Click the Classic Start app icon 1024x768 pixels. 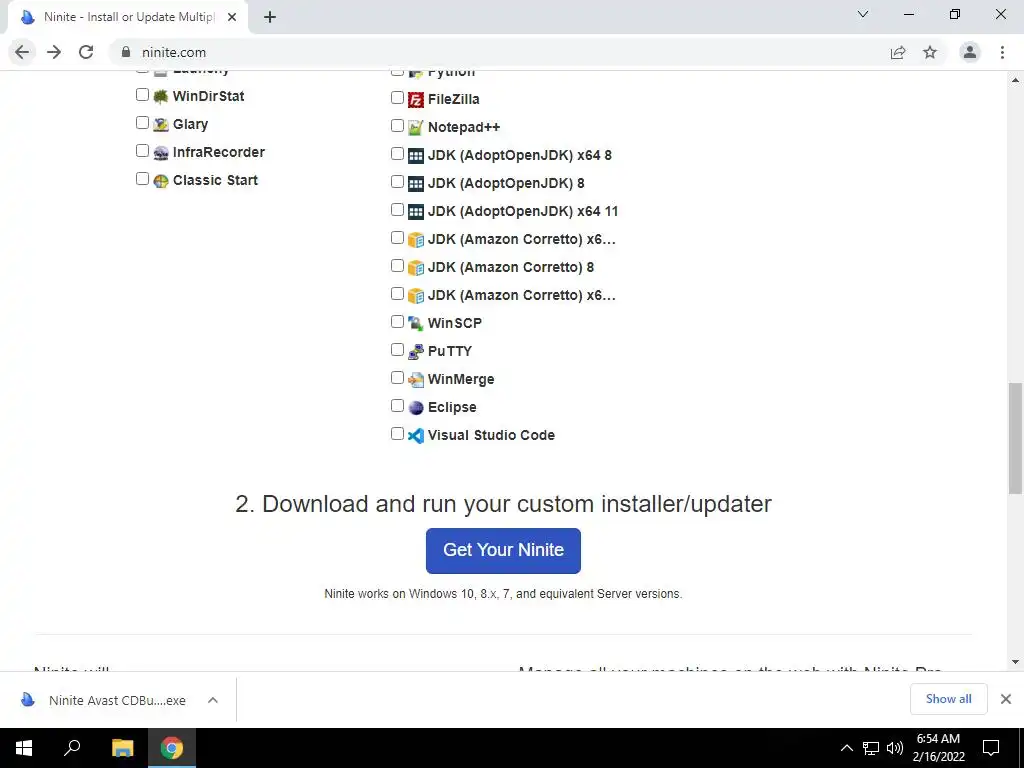(x=161, y=181)
